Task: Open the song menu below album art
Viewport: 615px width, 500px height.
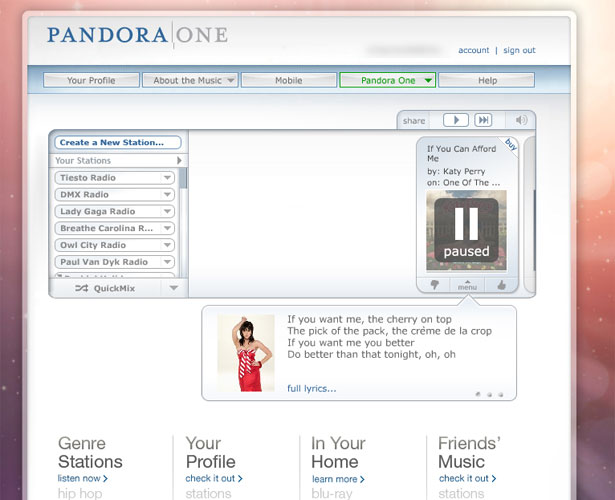Action: coord(467,285)
